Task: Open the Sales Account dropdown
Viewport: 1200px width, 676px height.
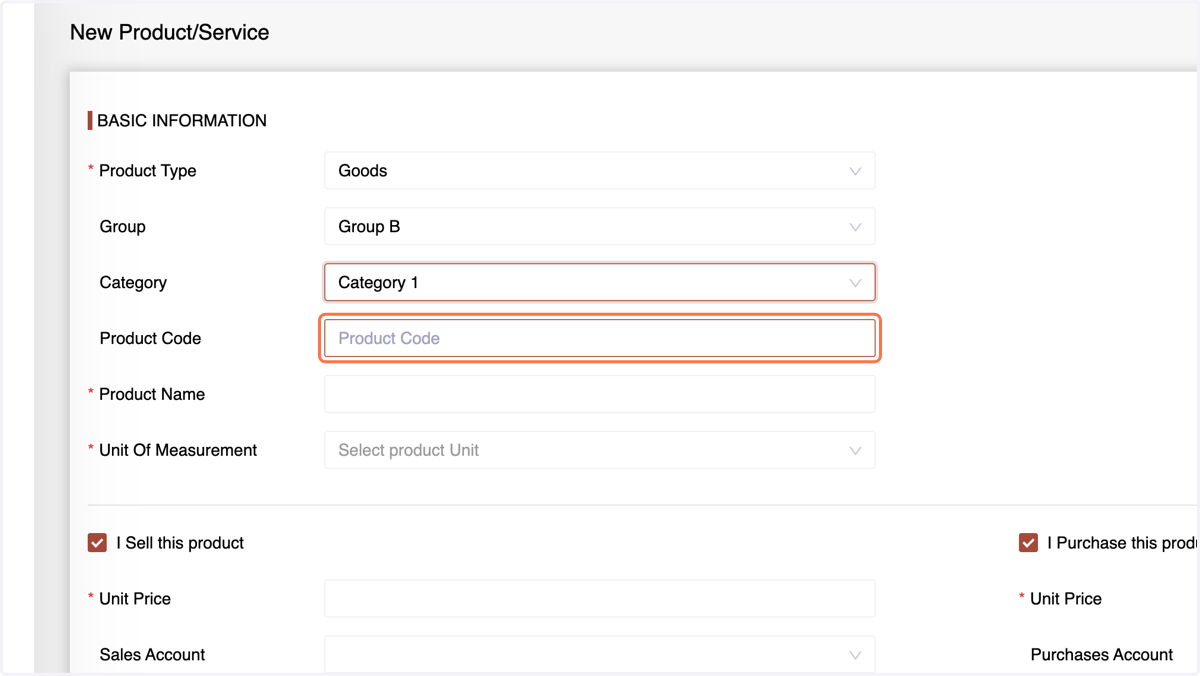Action: (600, 655)
